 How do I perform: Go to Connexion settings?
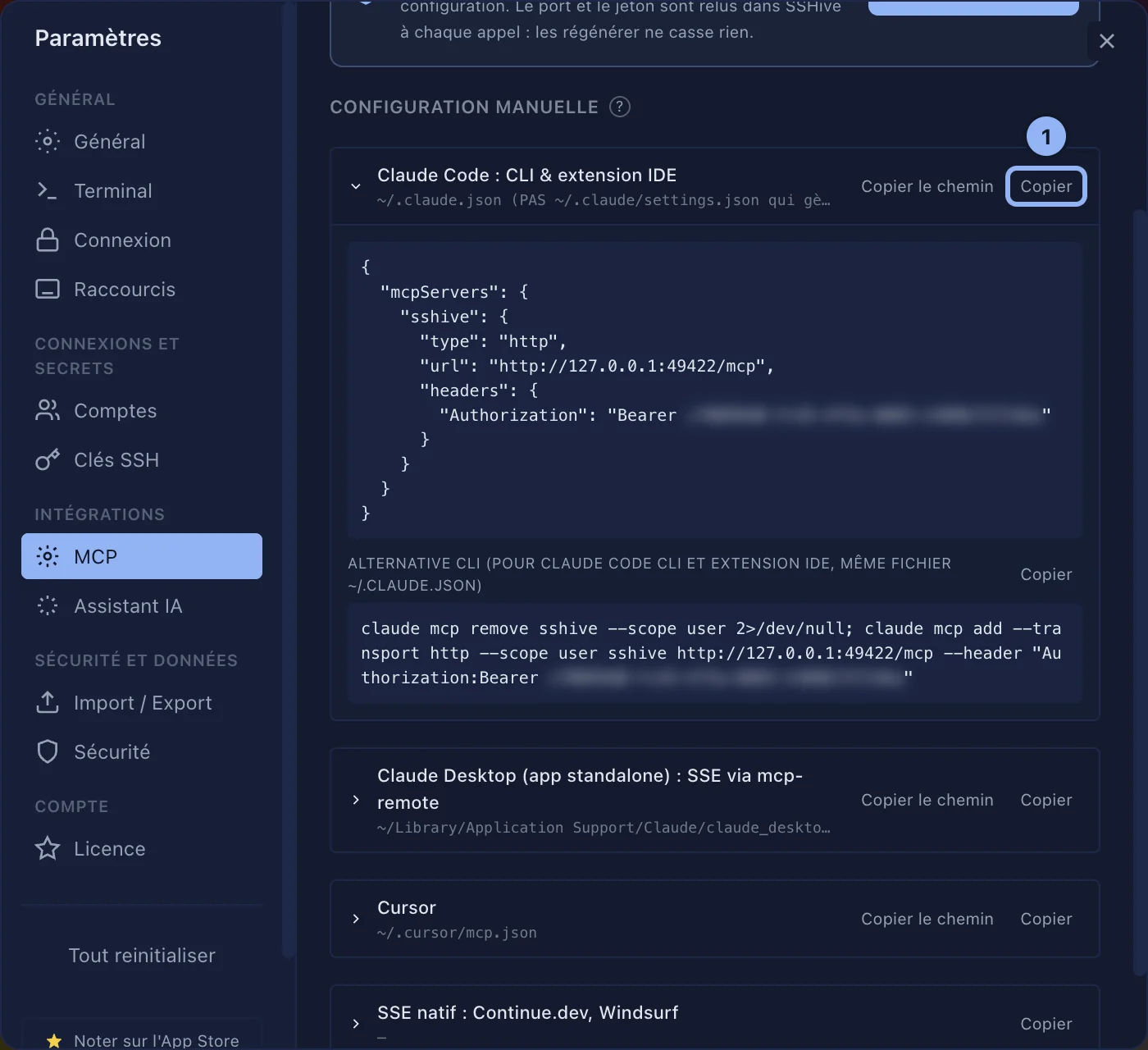[x=142, y=240]
